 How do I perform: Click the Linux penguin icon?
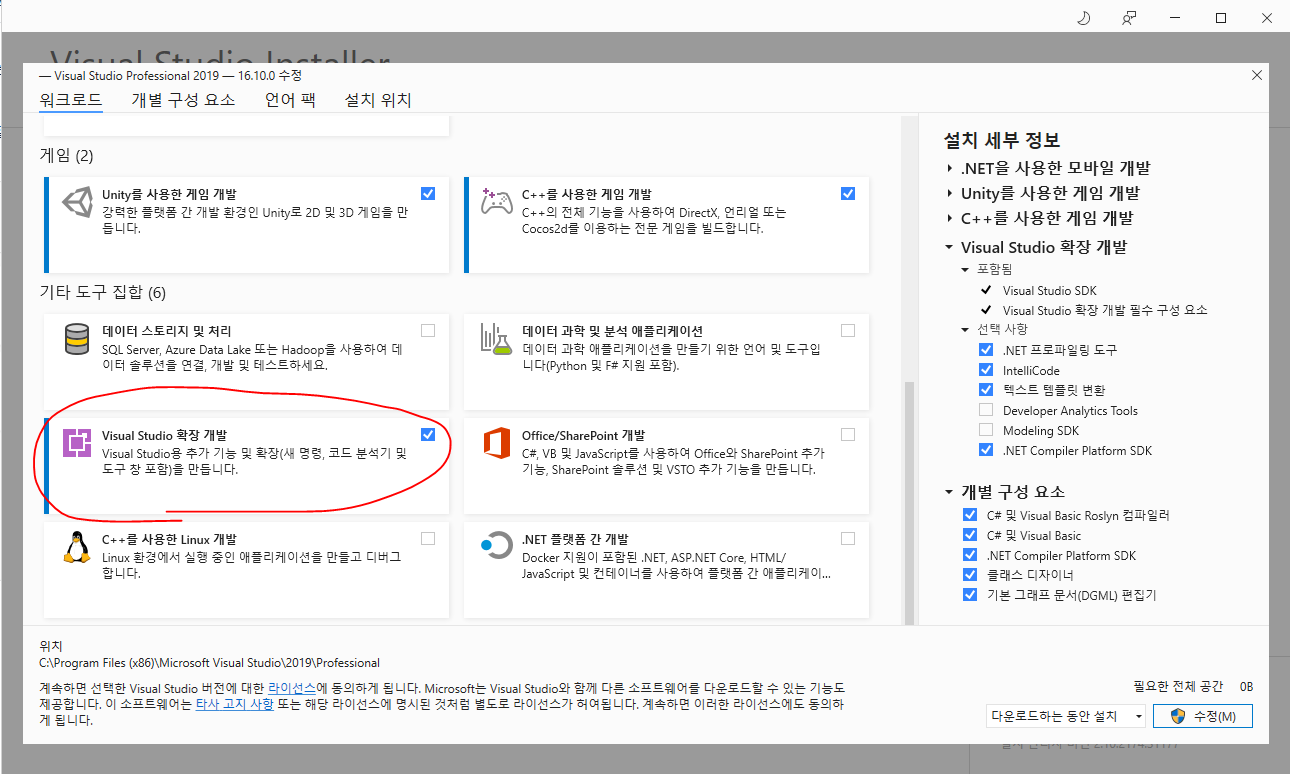click(77, 547)
